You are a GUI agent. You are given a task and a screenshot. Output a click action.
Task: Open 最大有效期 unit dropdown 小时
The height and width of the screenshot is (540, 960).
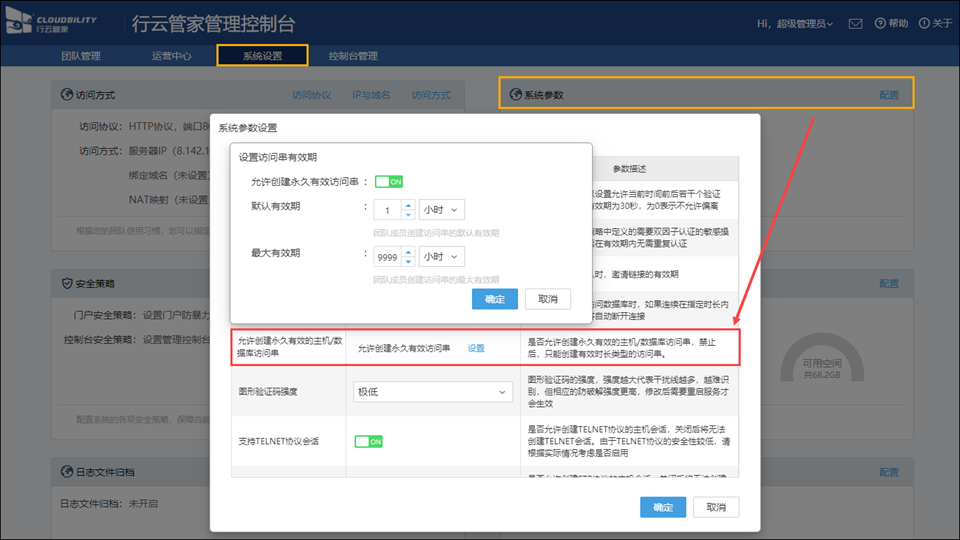tap(442, 257)
